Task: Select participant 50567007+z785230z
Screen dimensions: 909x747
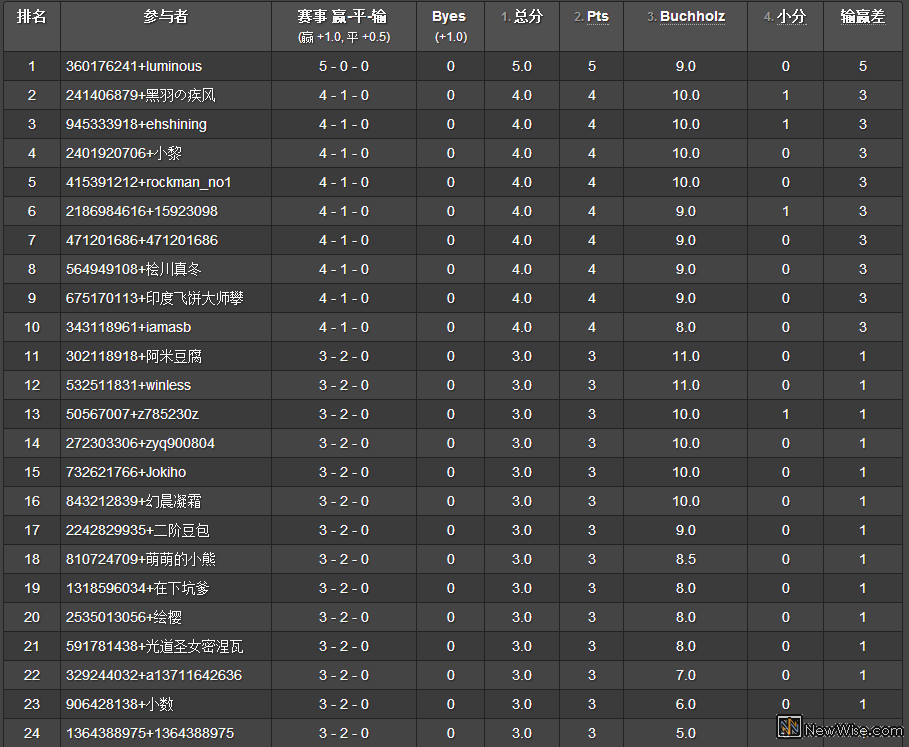Action: pos(133,414)
